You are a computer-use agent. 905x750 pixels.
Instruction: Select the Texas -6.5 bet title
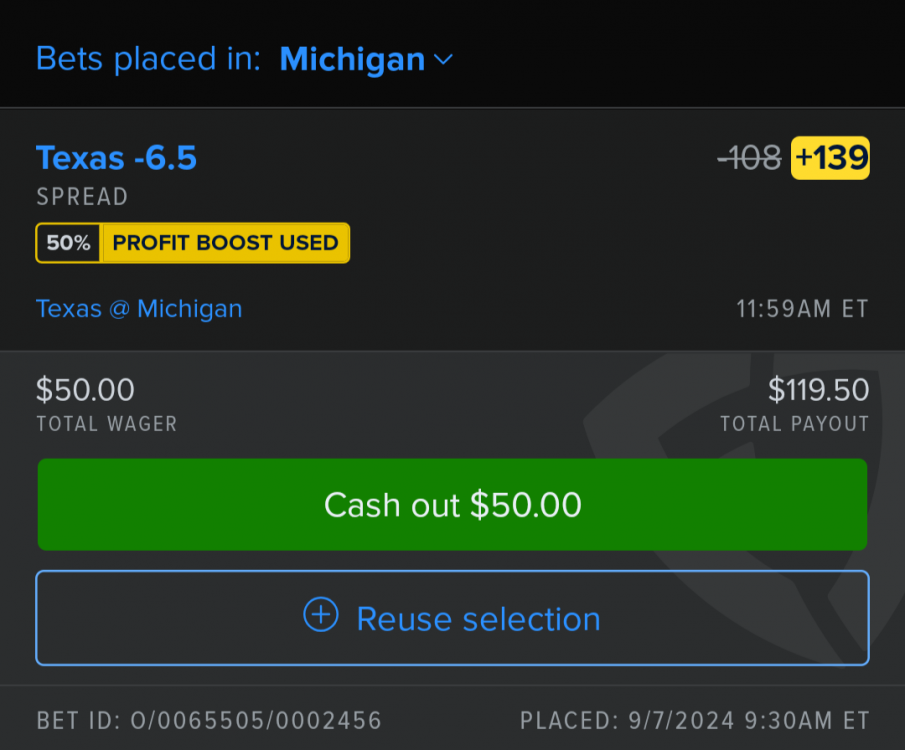(x=116, y=158)
